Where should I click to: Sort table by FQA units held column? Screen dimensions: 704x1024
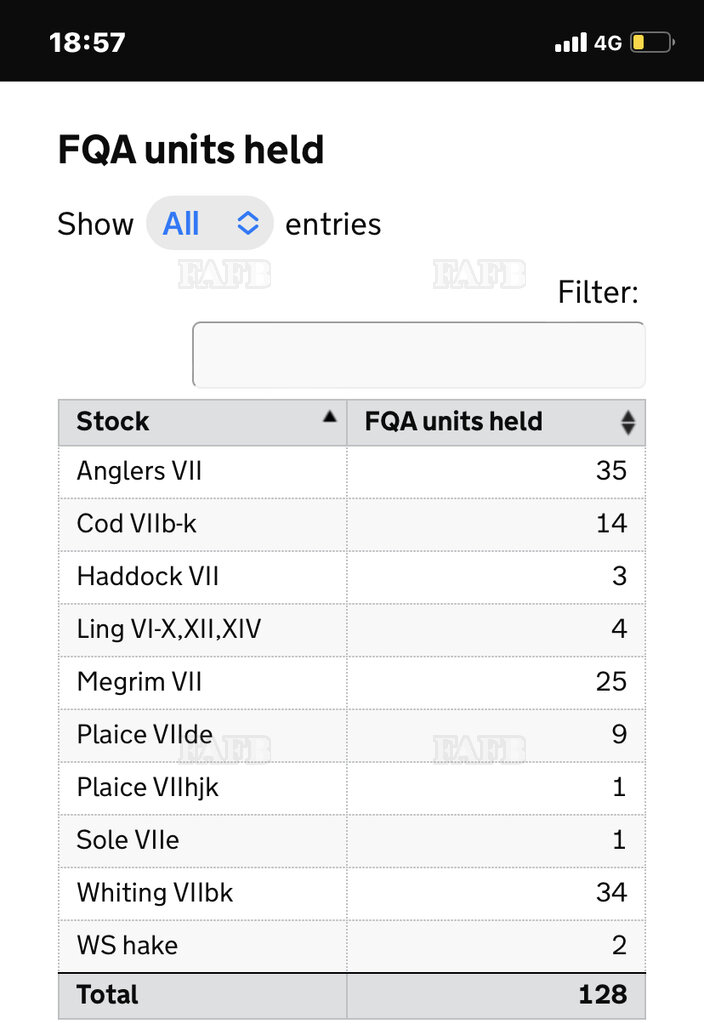[496, 423]
